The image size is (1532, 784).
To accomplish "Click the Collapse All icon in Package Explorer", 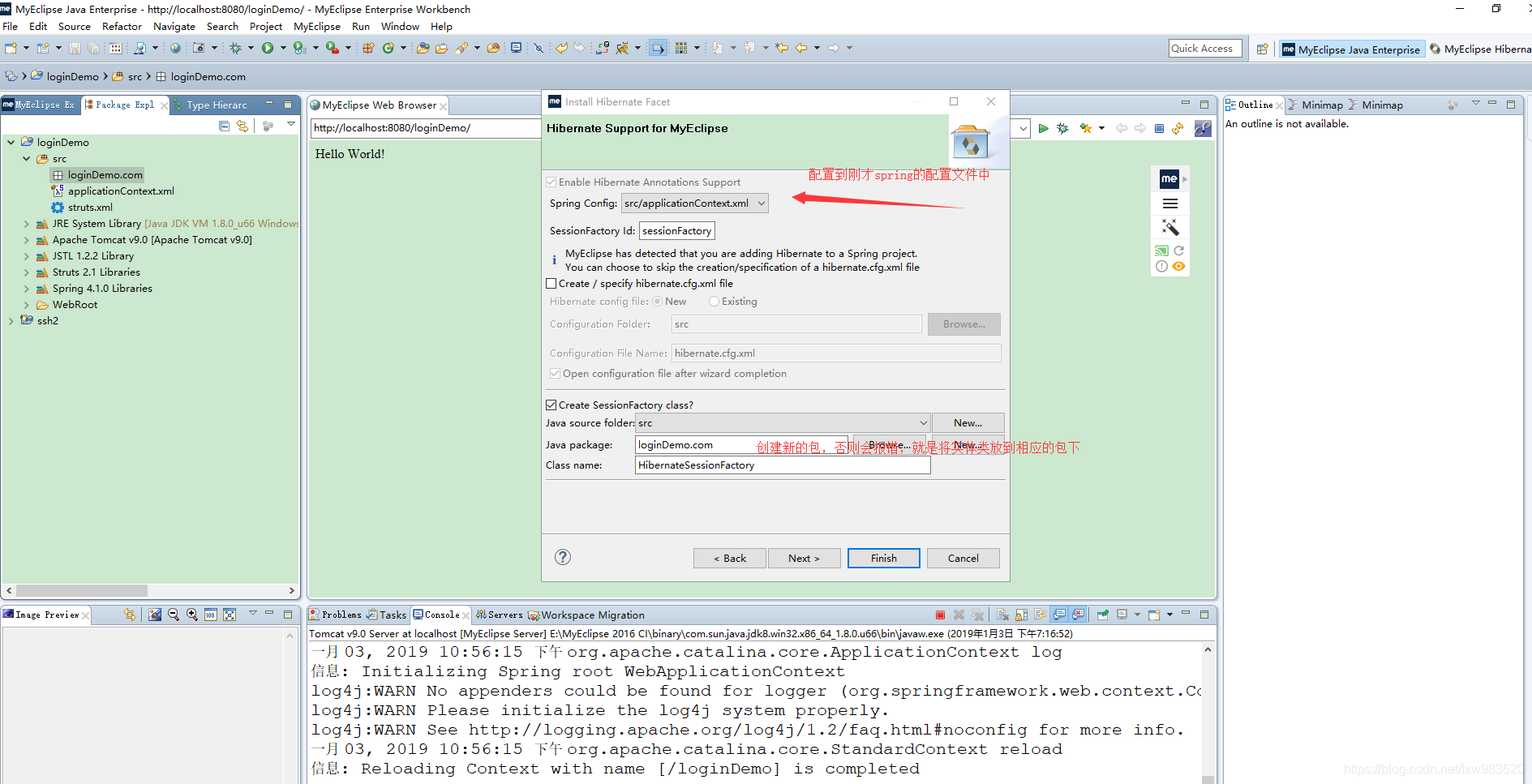I will click(x=225, y=126).
